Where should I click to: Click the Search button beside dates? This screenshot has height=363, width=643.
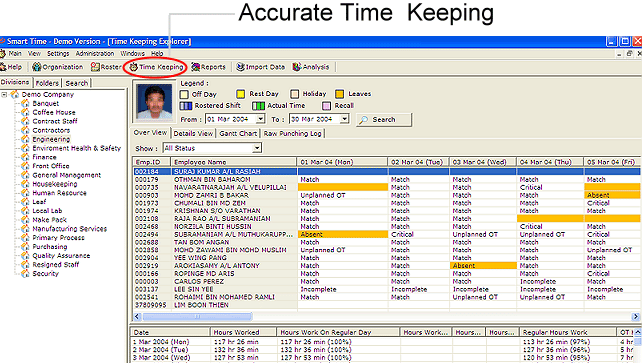(x=384, y=119)
